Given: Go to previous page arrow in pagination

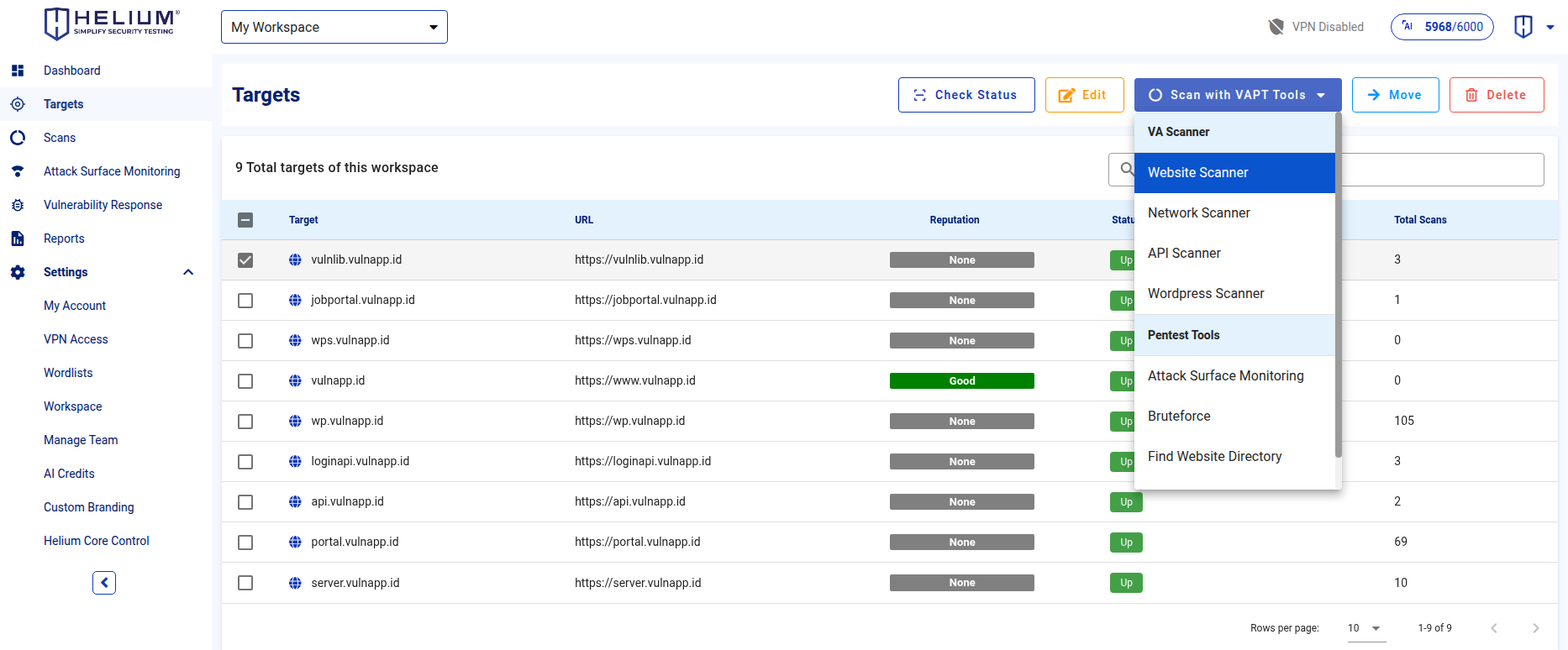Looking at the screenshot, I should (x=1494, y=628).
